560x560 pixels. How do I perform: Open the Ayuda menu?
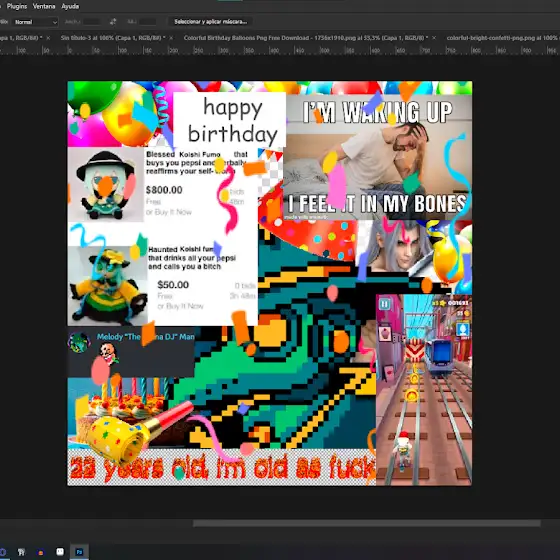[x=70, y=6]
